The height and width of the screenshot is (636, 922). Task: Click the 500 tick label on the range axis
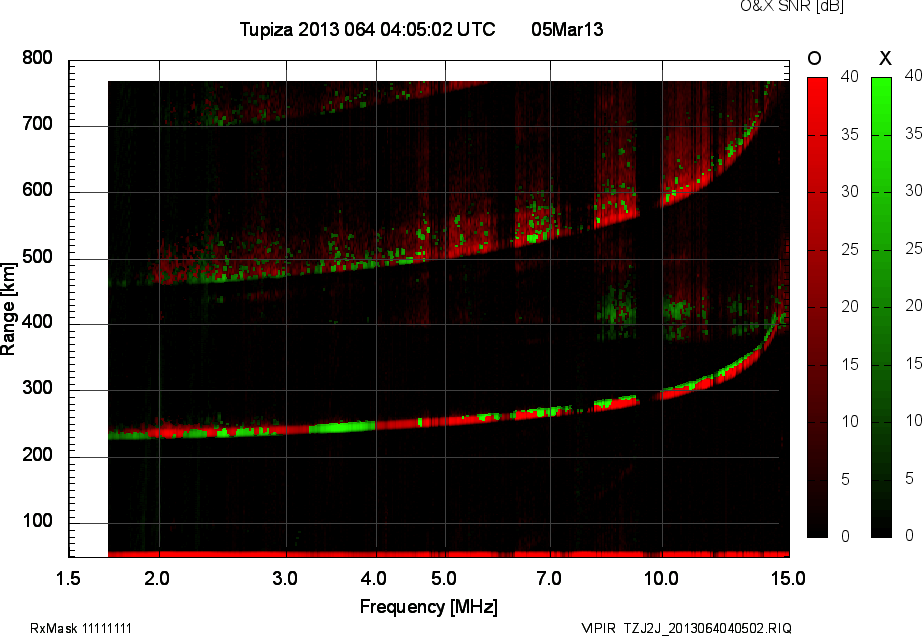(x=37, y=257)
